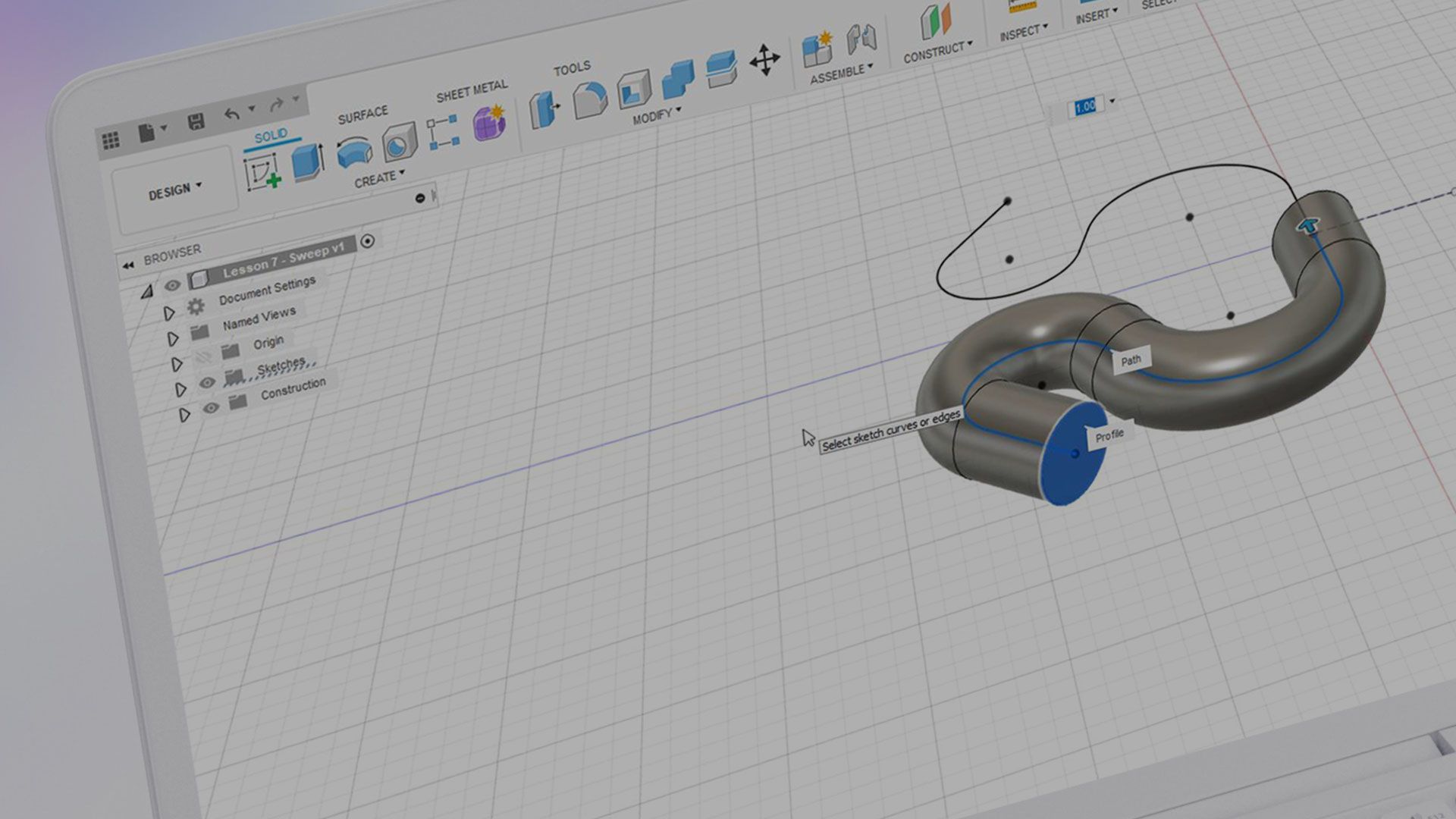The height and width of the screenshot is (819, 1456).
Task: Select the Move/Copy arrows tool
Action: click(x=765, y=61)
